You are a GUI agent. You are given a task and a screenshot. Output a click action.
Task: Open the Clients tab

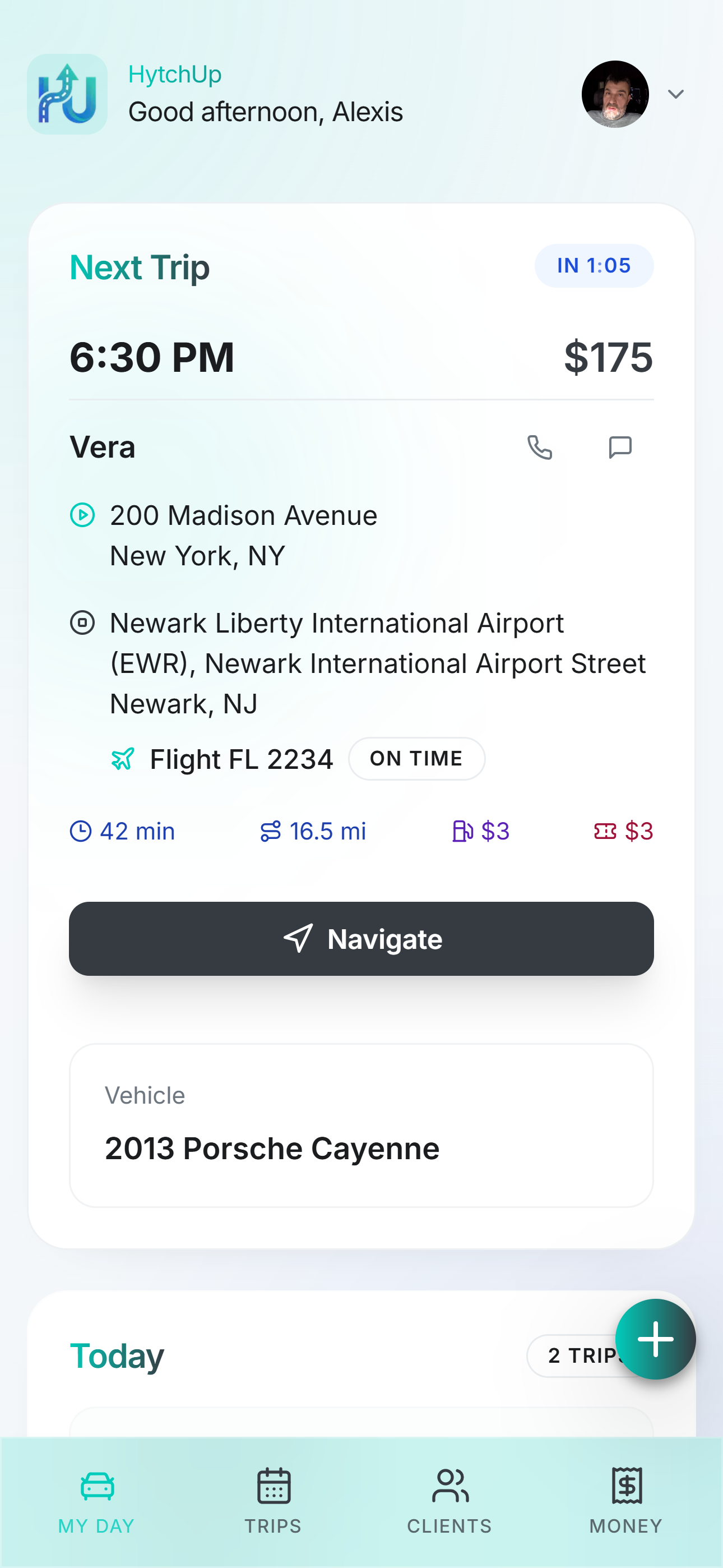coord(449,1501)
